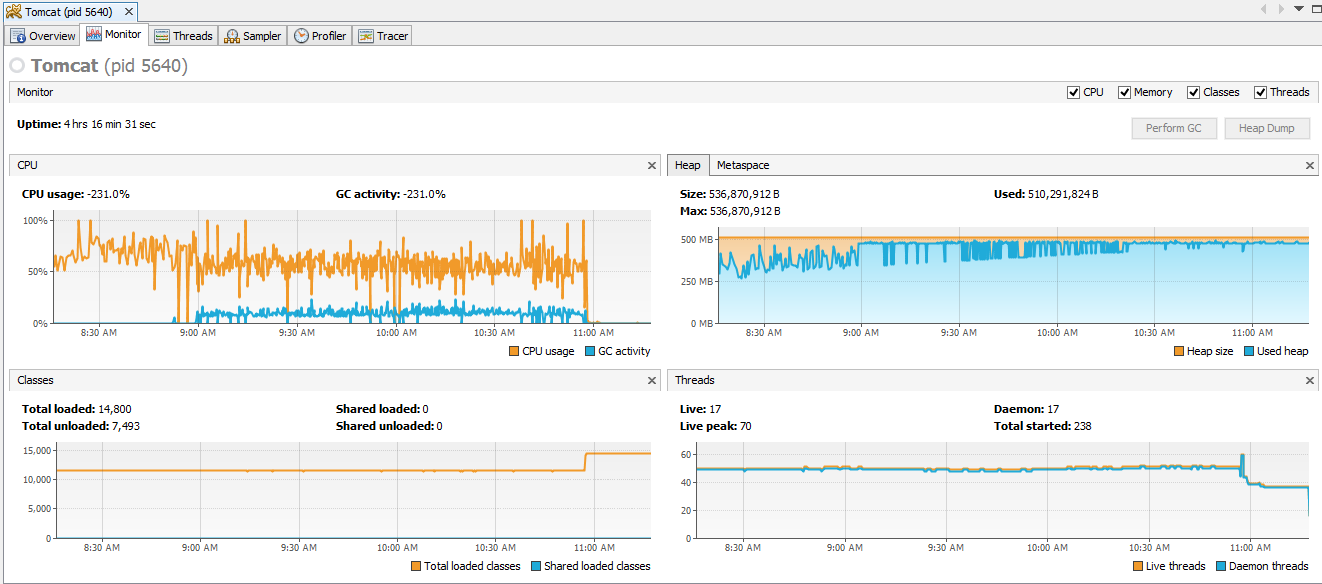Click the Total loaded classes legend swatch
The width and height of the screenshot is (1322, 584).
[x=416, y=566]
